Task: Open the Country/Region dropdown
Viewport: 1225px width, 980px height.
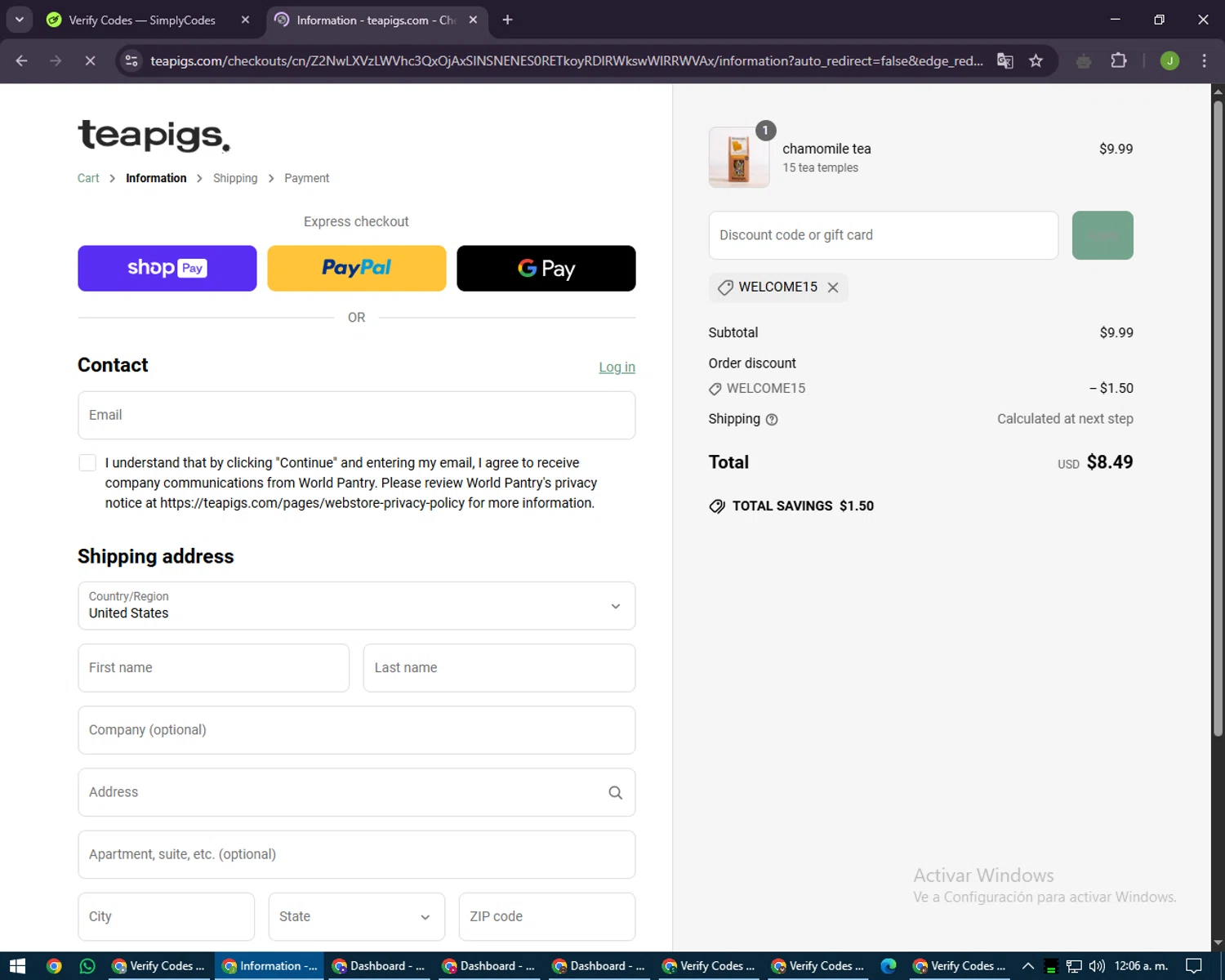Action: (357, 606)
